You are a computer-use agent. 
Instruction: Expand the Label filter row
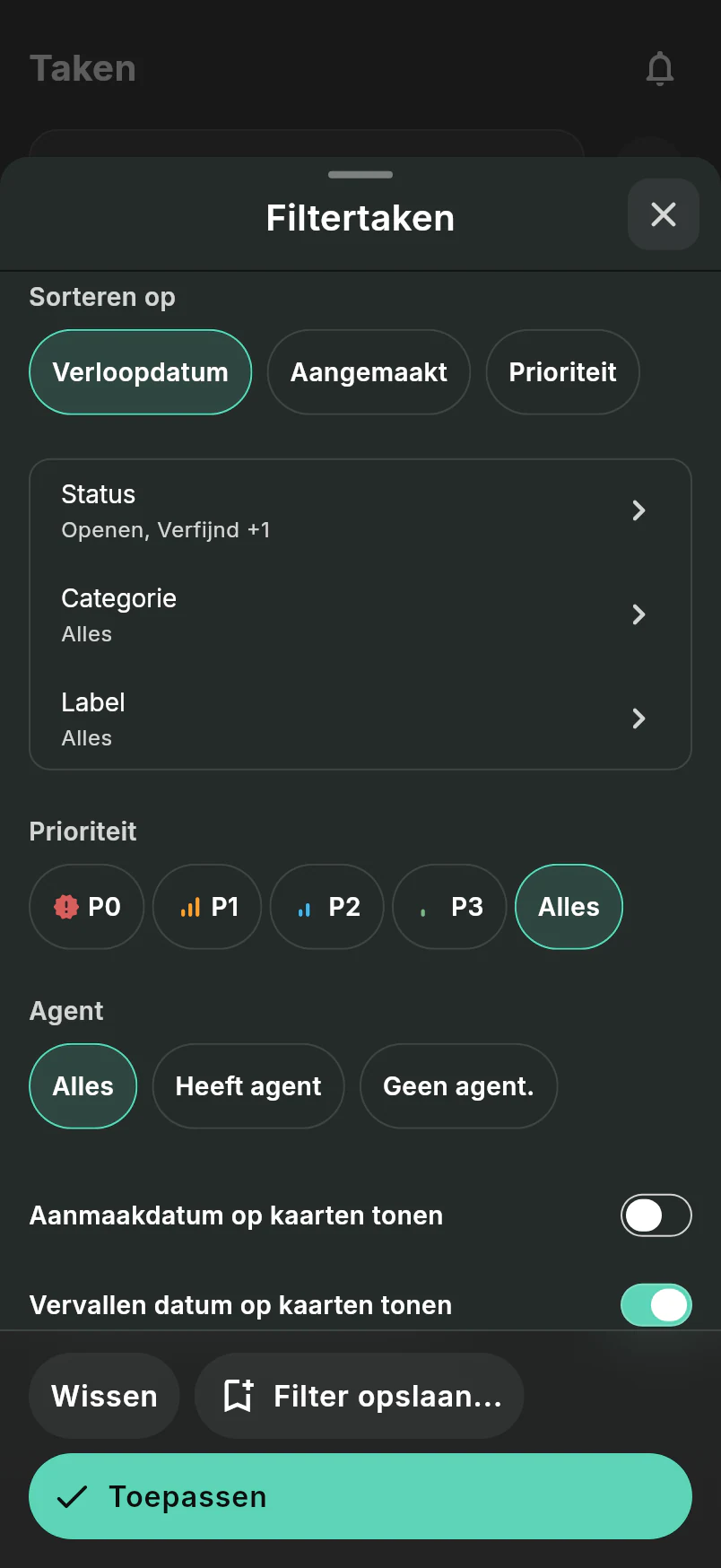(x=360, y=719)
